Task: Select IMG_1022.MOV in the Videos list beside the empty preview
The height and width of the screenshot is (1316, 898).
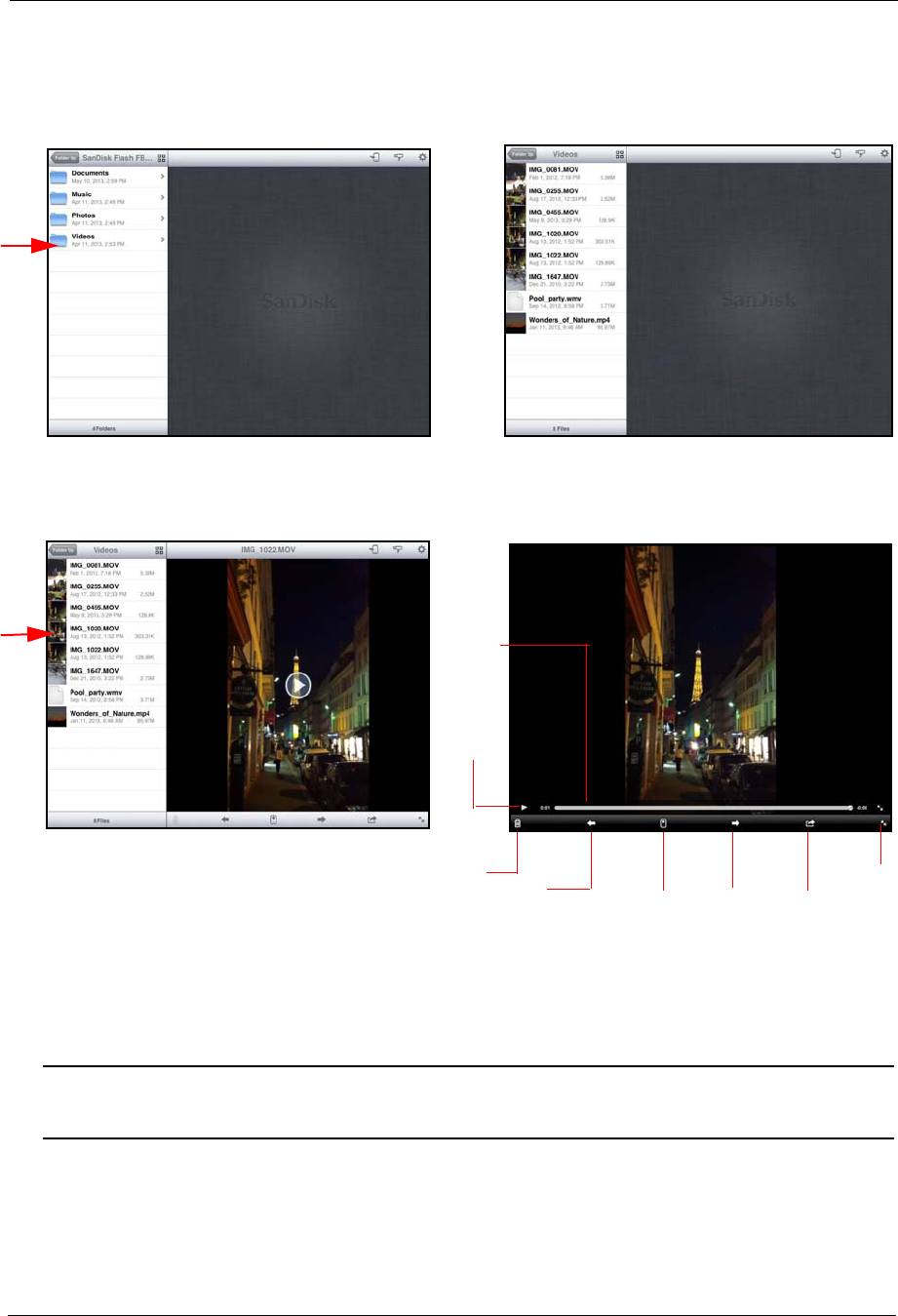Action: coord(566,259)
